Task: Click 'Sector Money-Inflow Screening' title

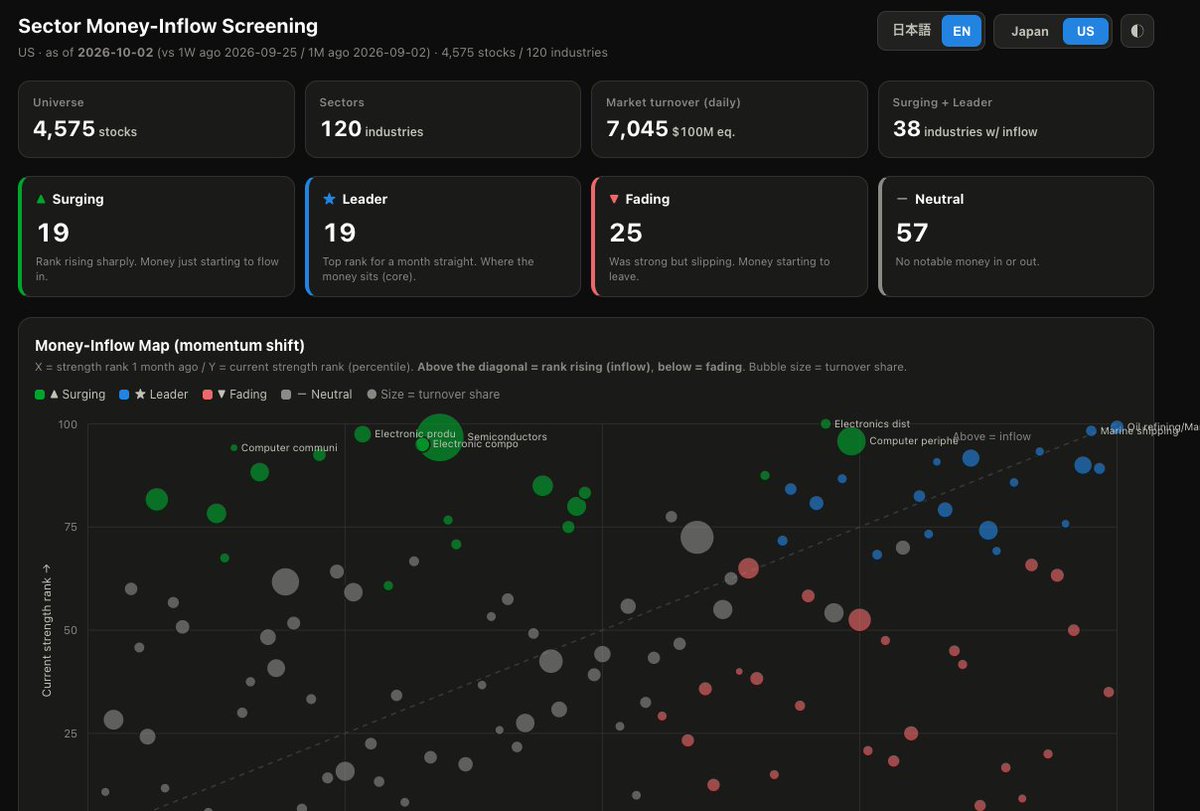Action: pyautogui.click(x=168, y=27)
